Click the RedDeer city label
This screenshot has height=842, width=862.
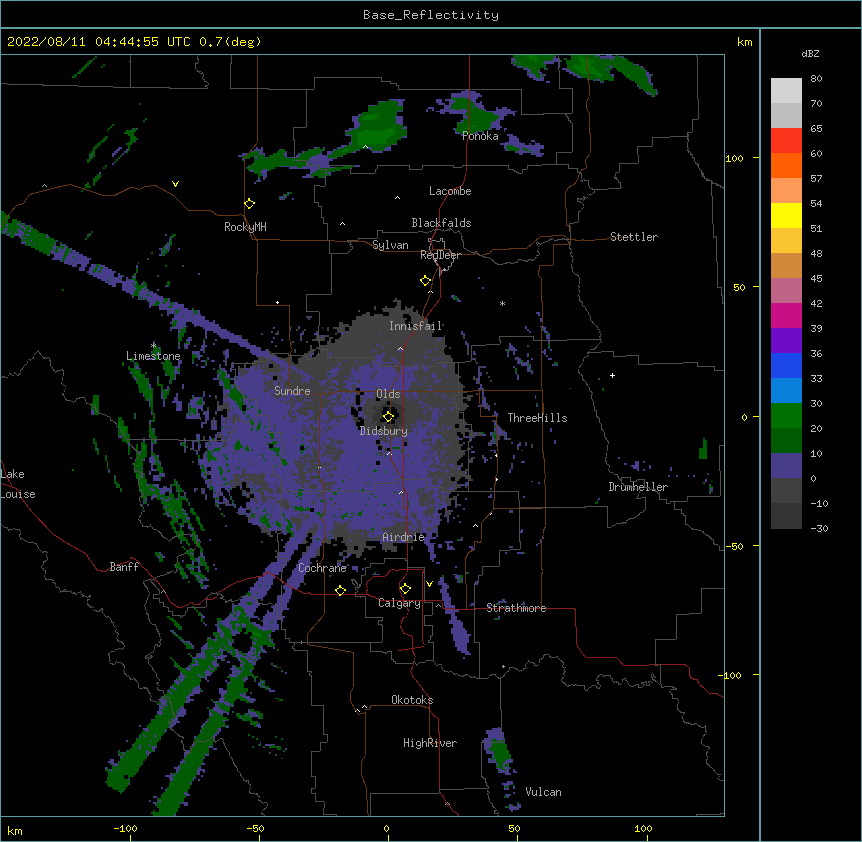[440, 255]
